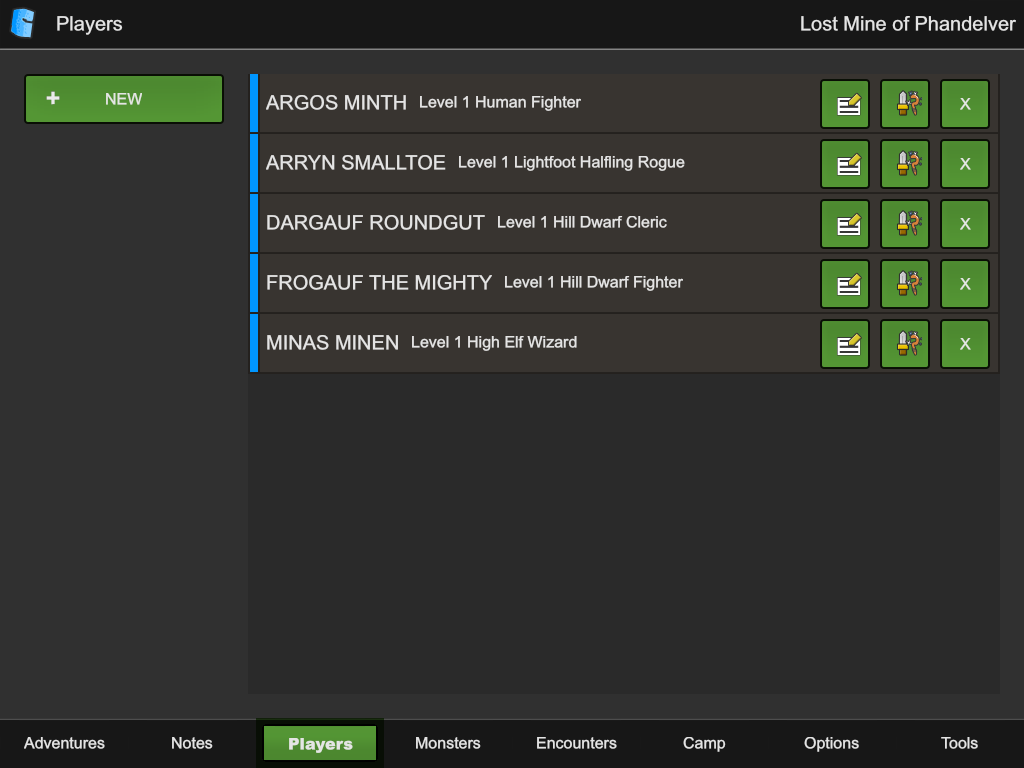
Task: Open the Encounters tab
Action: [x=576, y=743]
